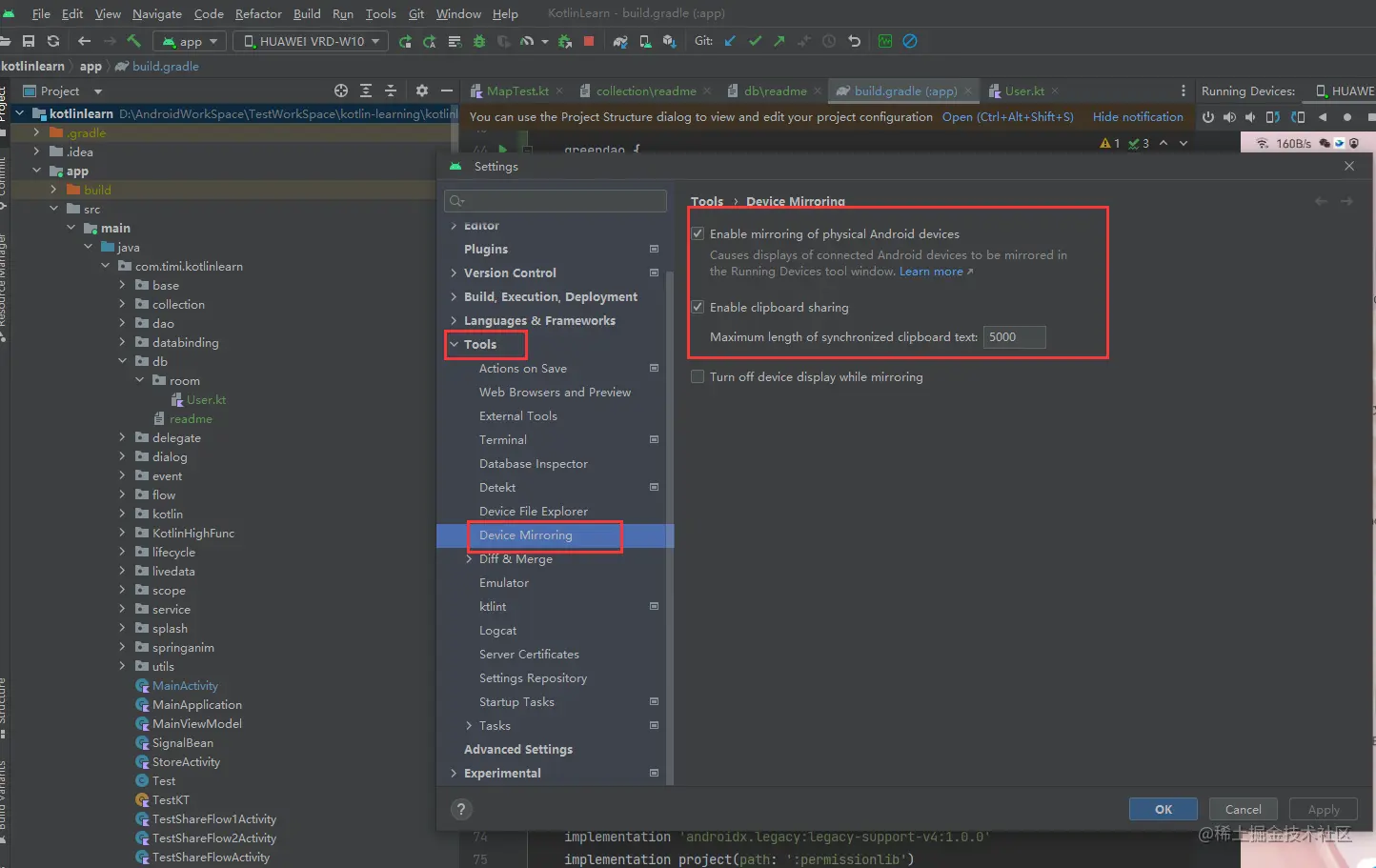Collapse the Tools section in Settings
This screenshot has width=1376, height=868.
coord(454,344)
